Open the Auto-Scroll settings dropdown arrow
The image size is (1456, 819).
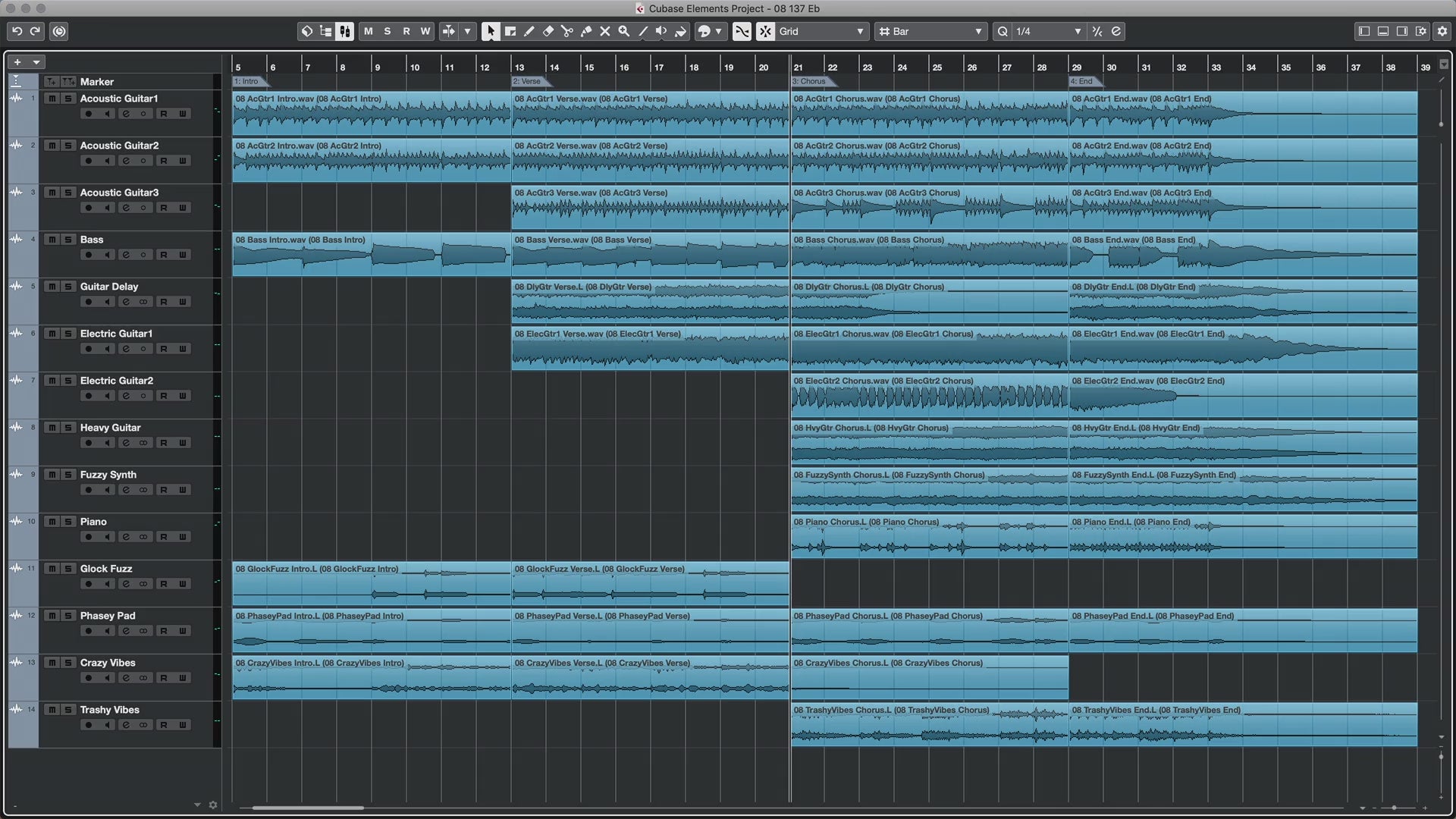point(468,31)
